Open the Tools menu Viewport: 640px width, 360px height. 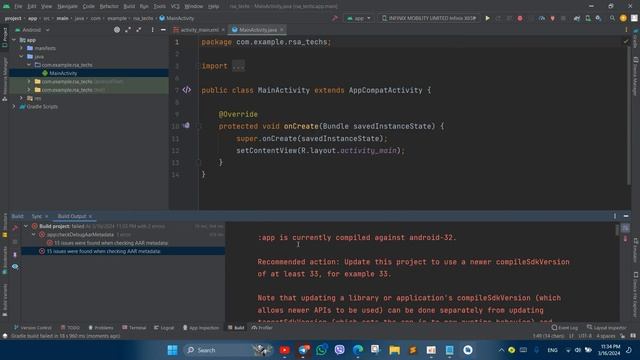pos(160,6)
